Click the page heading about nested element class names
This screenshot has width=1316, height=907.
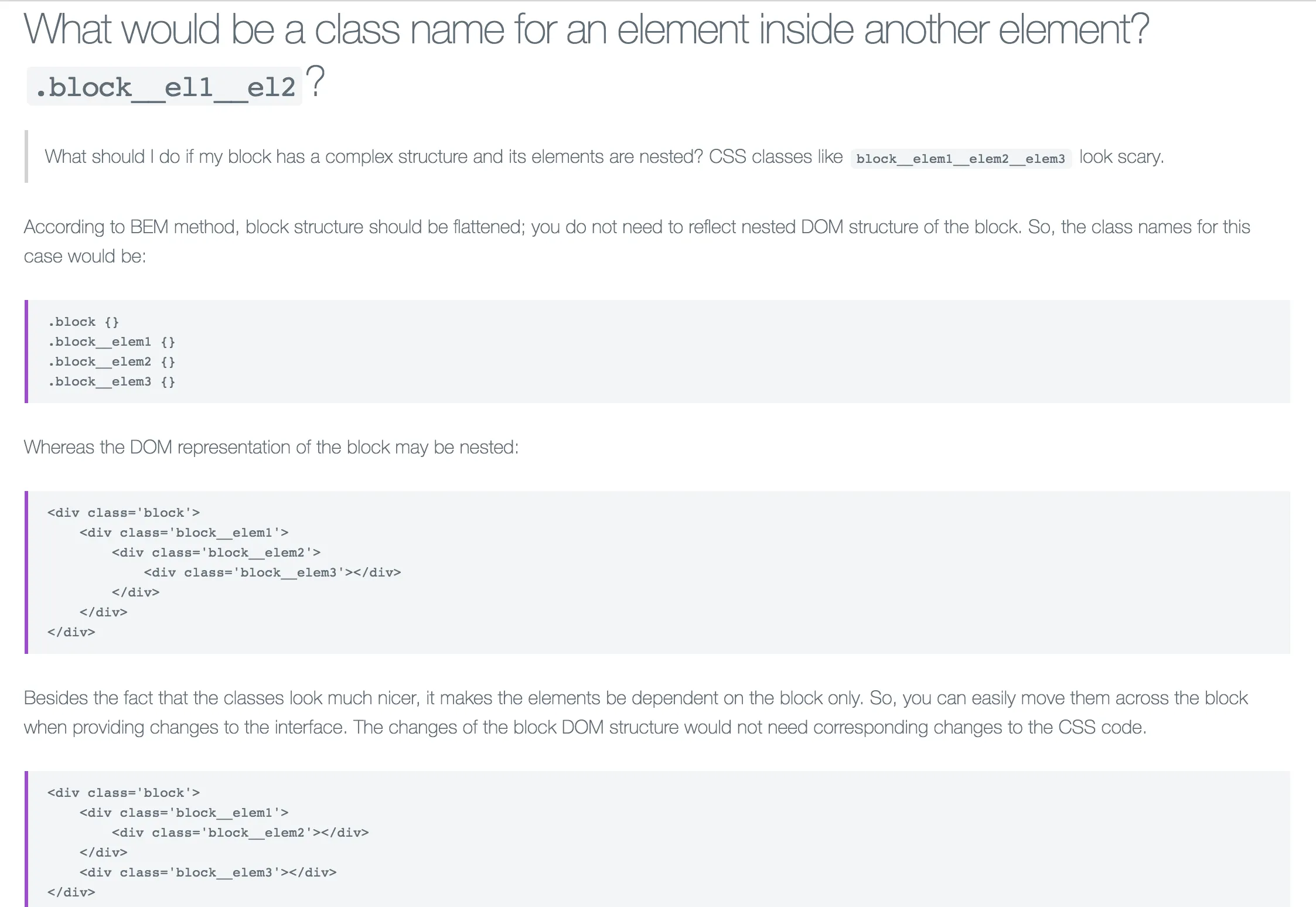coord(586,56)
